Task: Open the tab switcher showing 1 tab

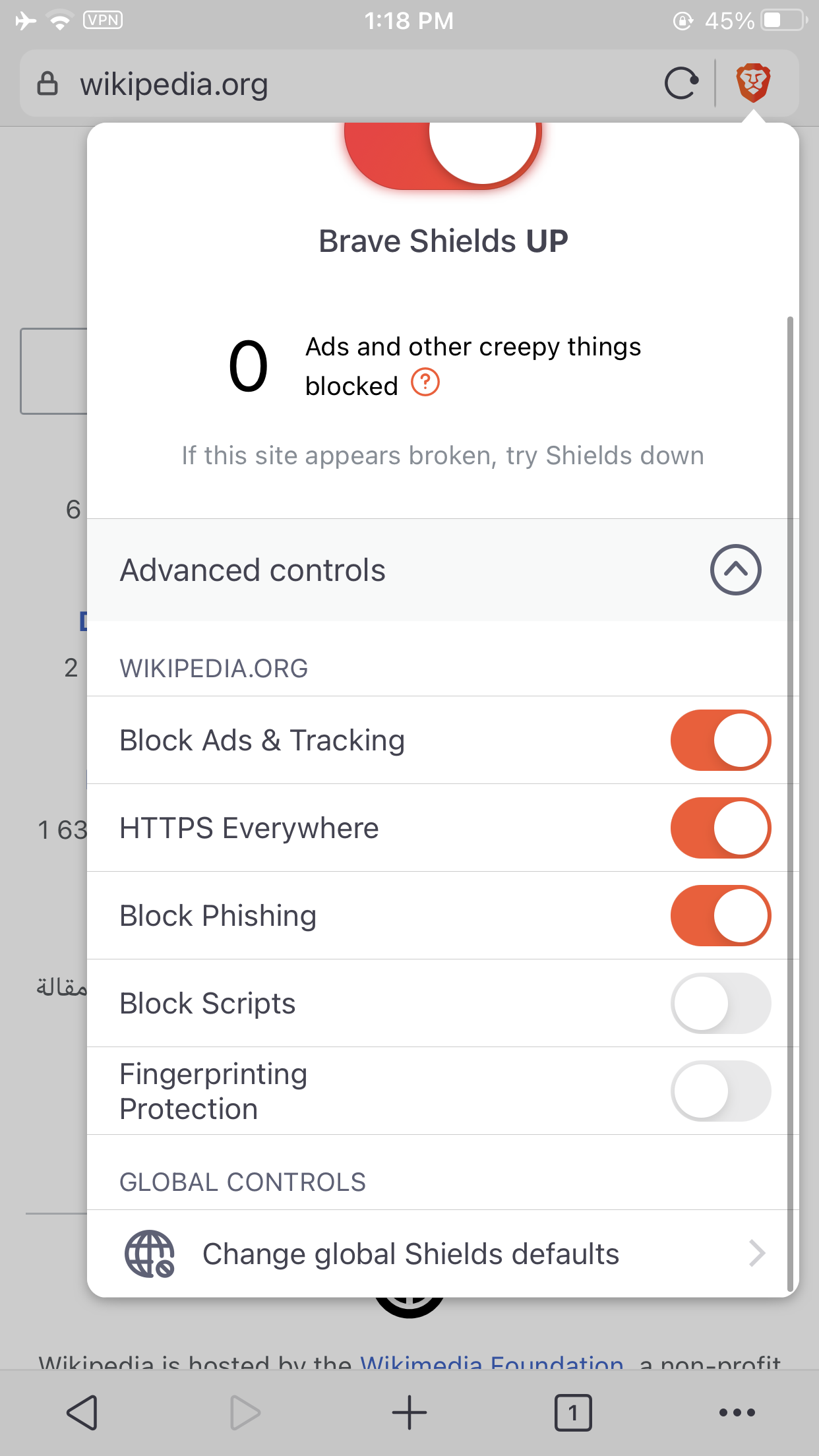Action: 573,1412
